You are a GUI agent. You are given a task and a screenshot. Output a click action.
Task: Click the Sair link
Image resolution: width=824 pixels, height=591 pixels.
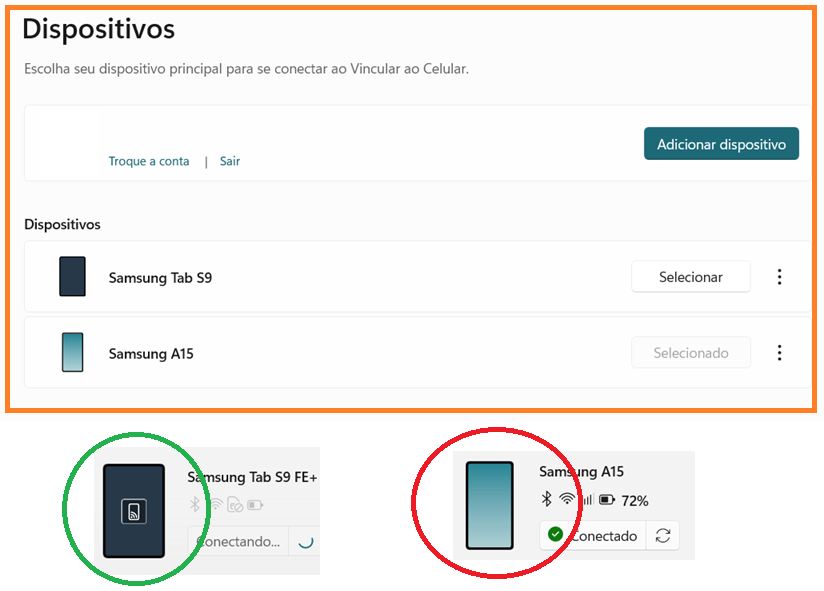tap(230, 161)
